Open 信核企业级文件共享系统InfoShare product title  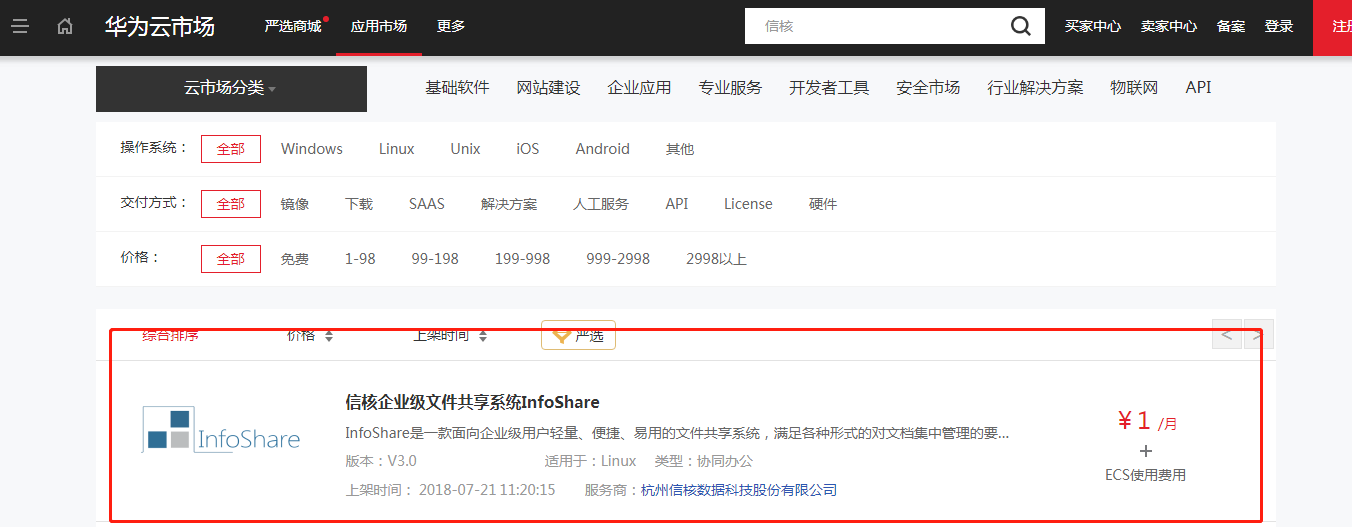(x=472, y=402)
